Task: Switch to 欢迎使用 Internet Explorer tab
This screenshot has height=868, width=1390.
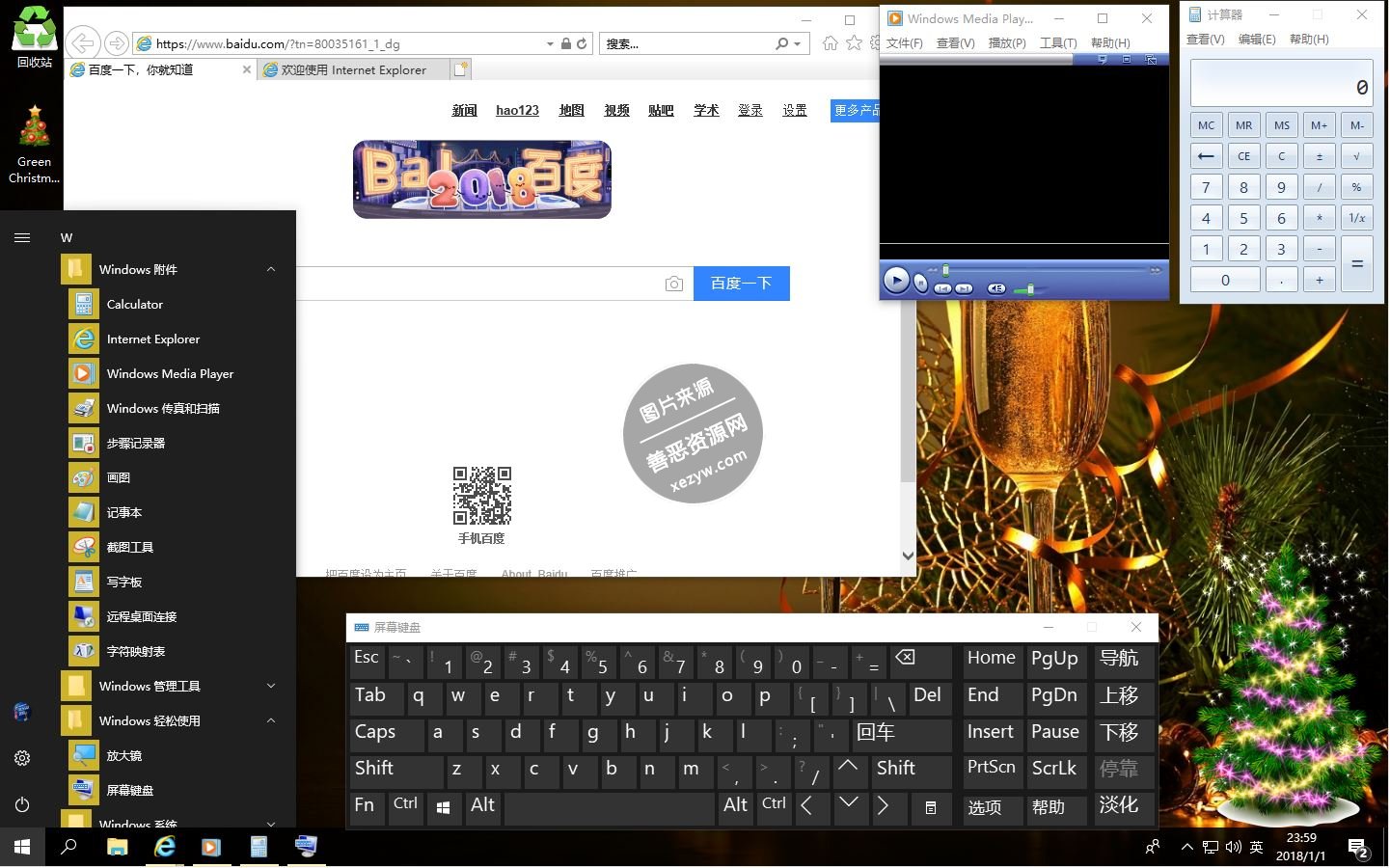Action: tap(354, 70)
